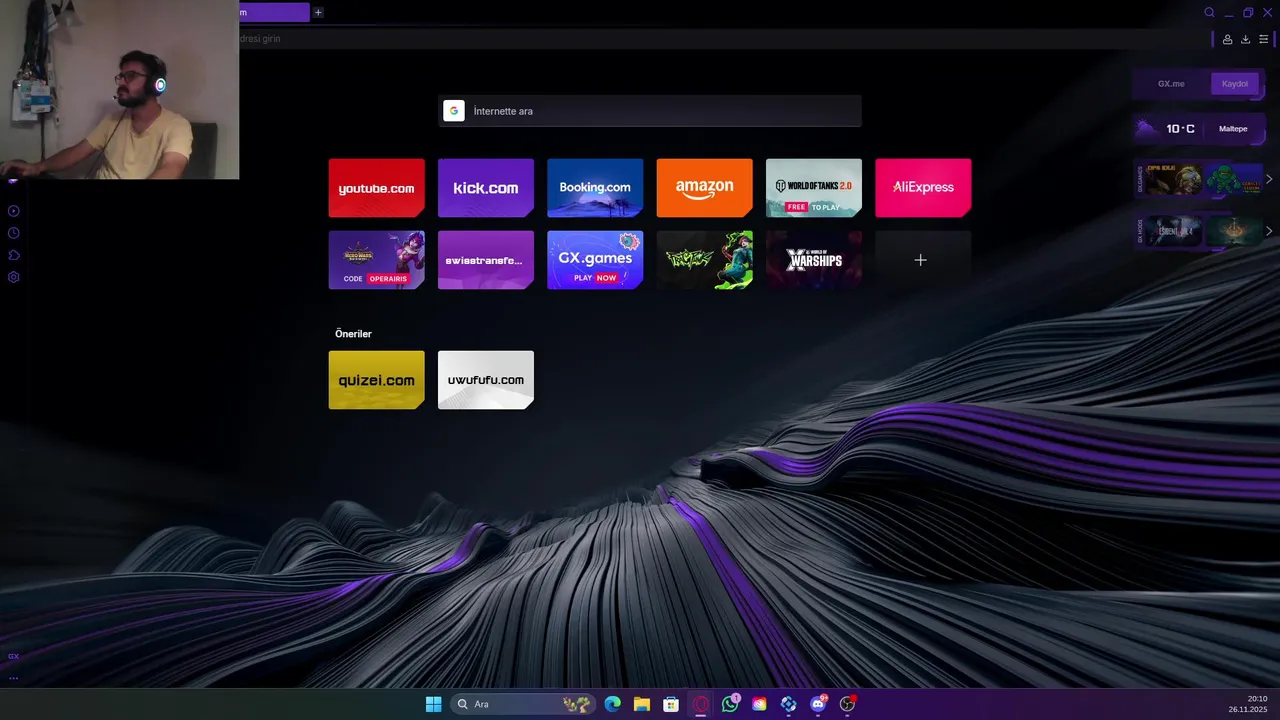This screenshot has height=720, width=1280.
Task: Open History clock icon in sidebar
Action: point(14,233)
